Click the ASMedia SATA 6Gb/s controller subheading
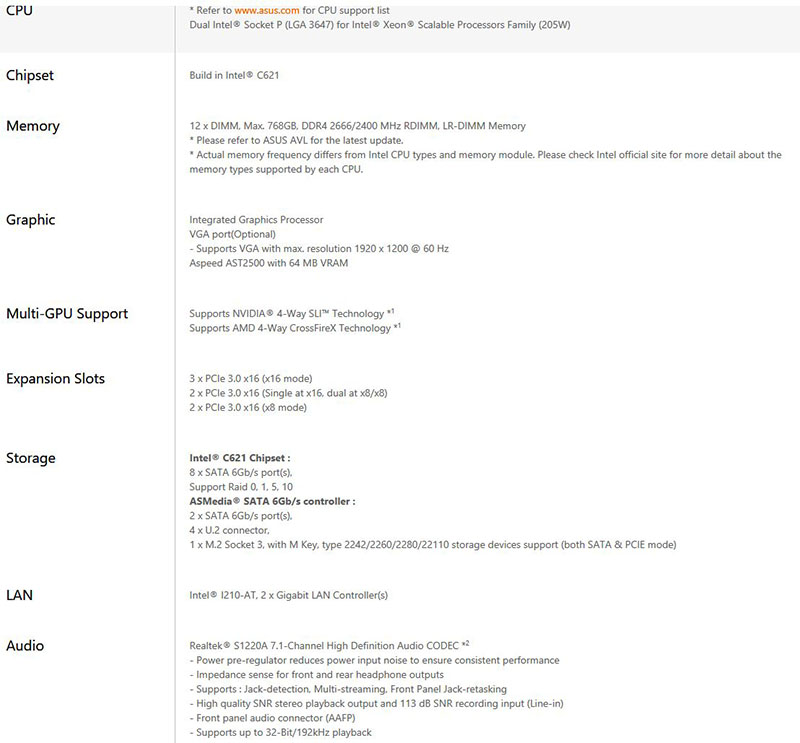The width and height of the screenshot is (800, 743). 272,501
